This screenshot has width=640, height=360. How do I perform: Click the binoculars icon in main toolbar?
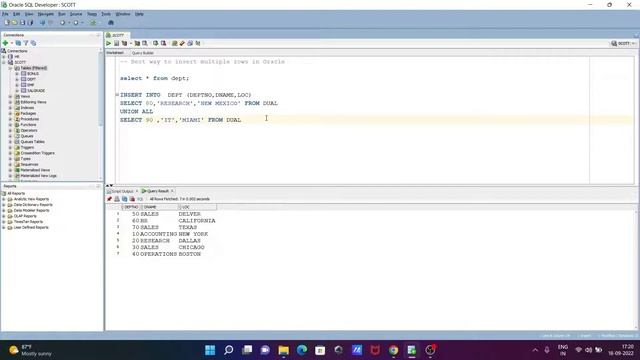pos(111,23)
